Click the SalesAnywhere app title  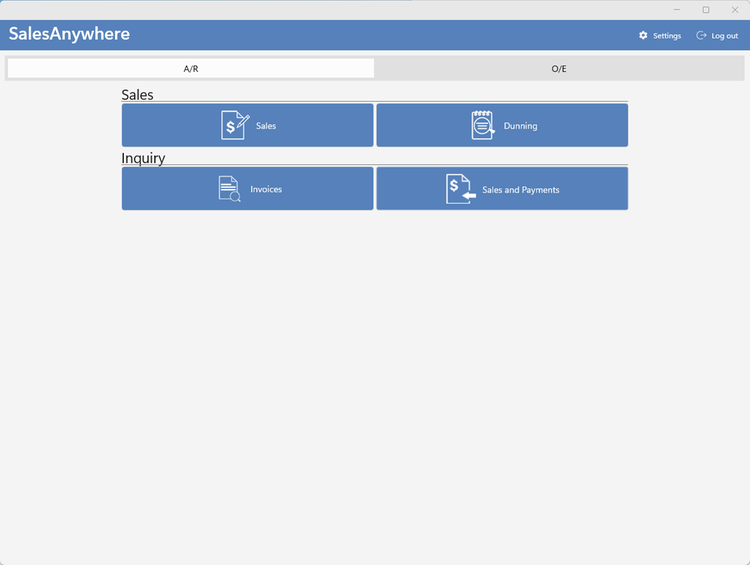(x=69, y=34)
